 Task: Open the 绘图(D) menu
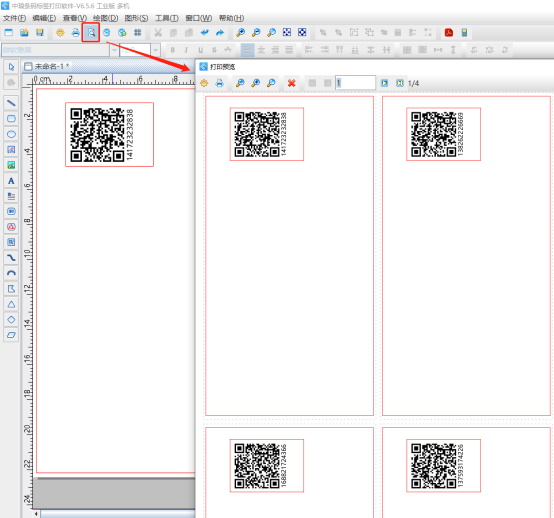click(105, 18)
